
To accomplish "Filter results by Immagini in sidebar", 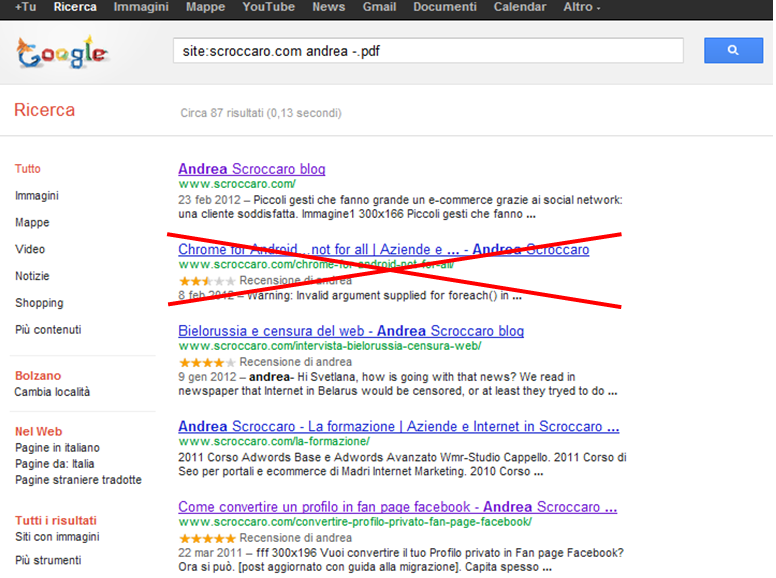I will [37, 195].
